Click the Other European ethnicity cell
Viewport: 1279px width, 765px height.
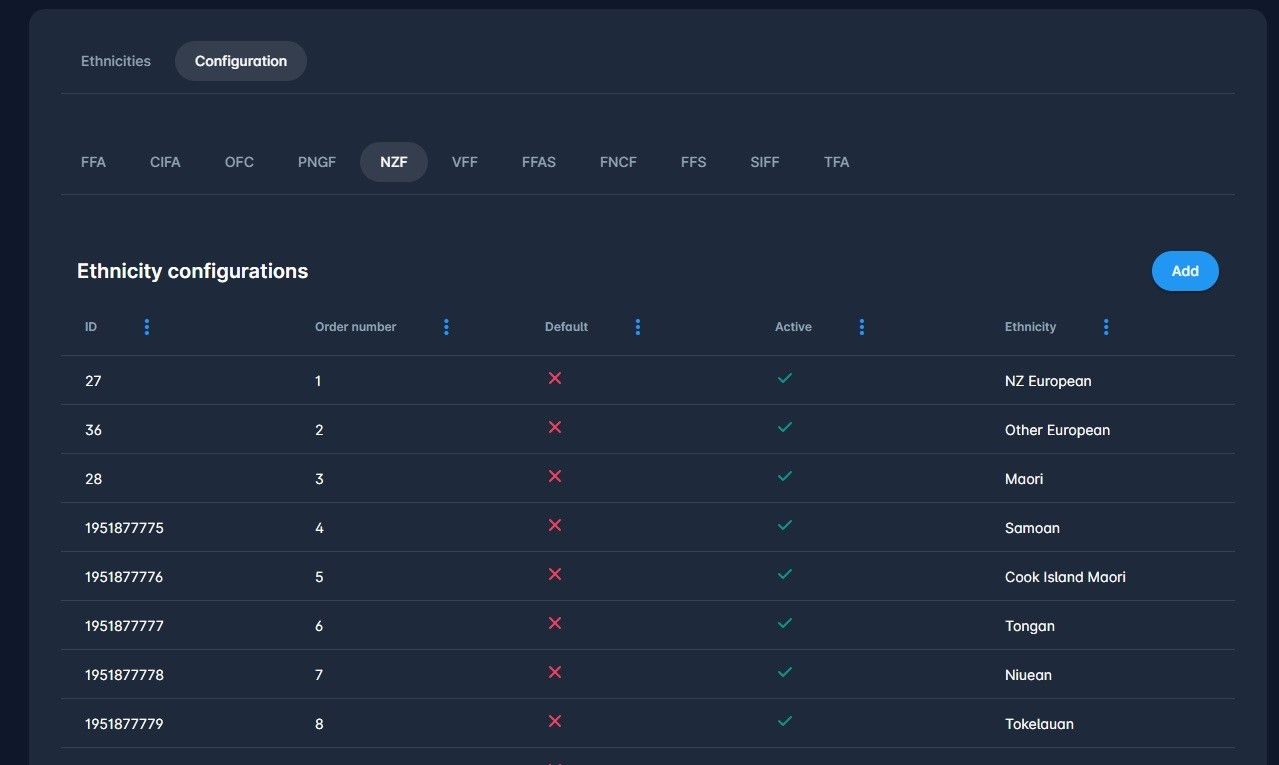pos(1057,430)
